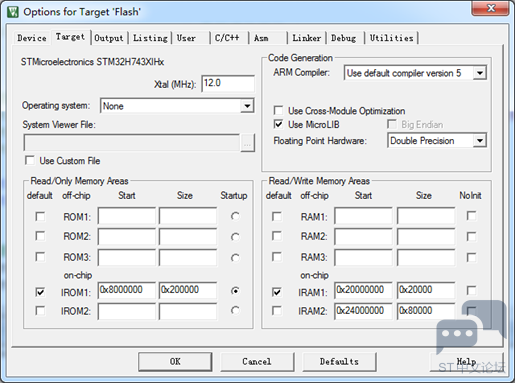Click the Xtal (MHz) input field

(x=228, y=83)
